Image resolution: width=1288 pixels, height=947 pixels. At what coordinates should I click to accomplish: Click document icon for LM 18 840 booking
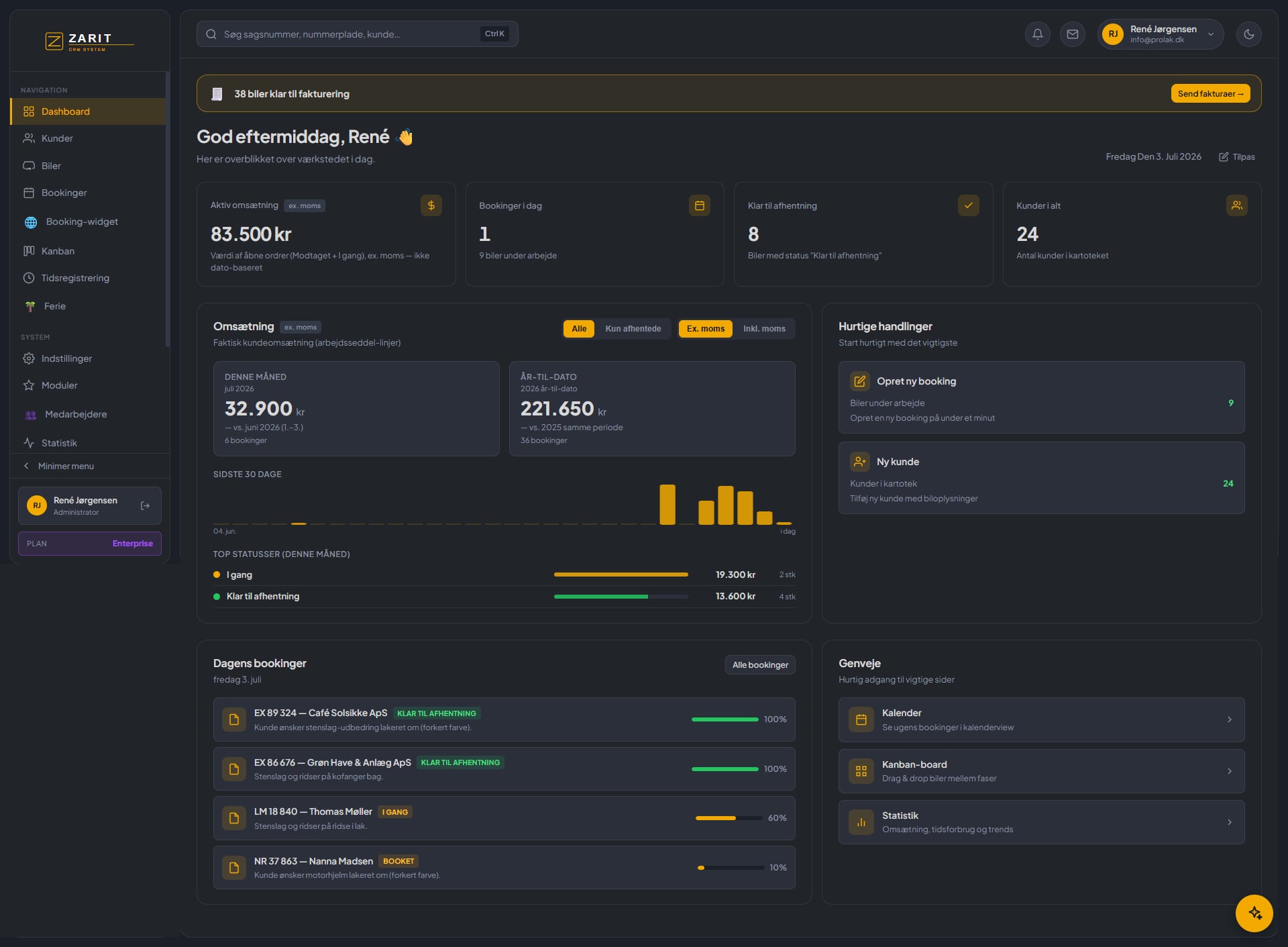point(234,818)
